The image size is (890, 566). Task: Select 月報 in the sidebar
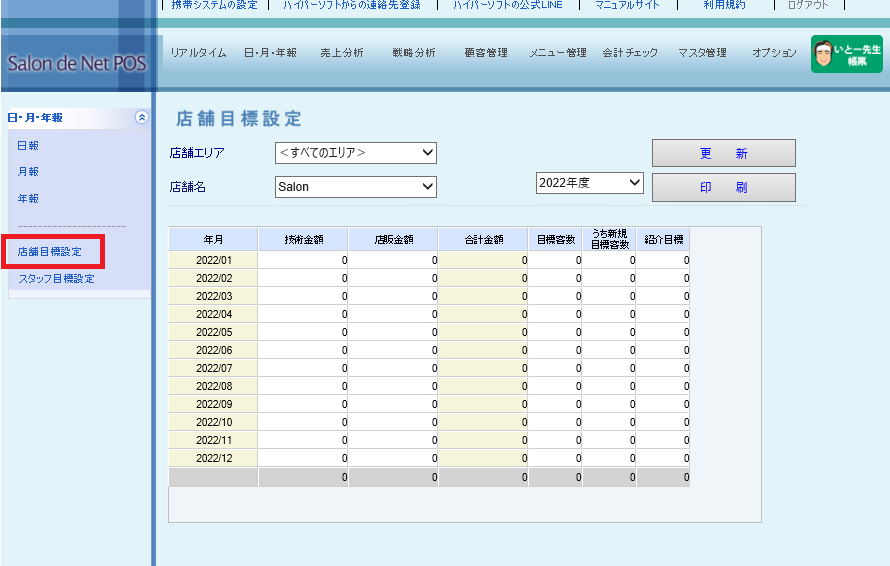coord(28,172)
